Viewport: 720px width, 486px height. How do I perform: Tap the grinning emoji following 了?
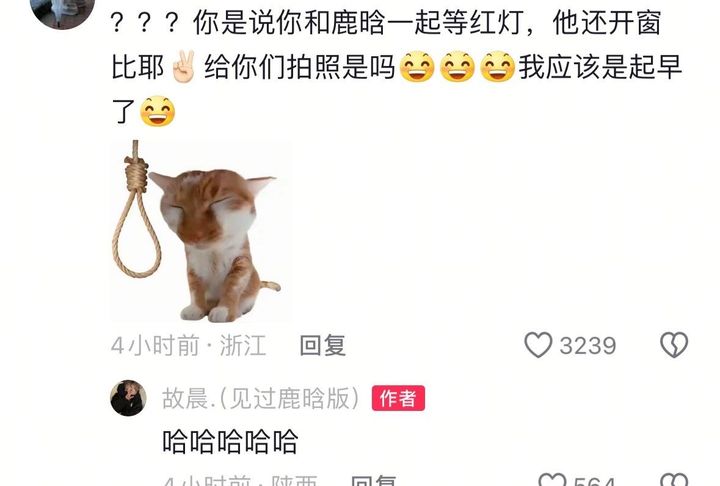(x=157, y=111)
